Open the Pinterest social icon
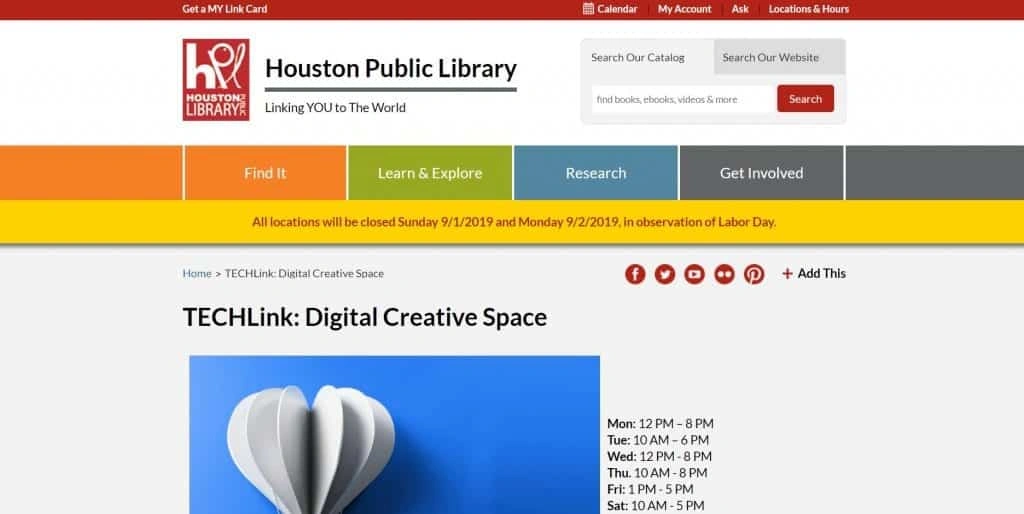The width and height of the screenshot is (1024, 514). point(754,274)
